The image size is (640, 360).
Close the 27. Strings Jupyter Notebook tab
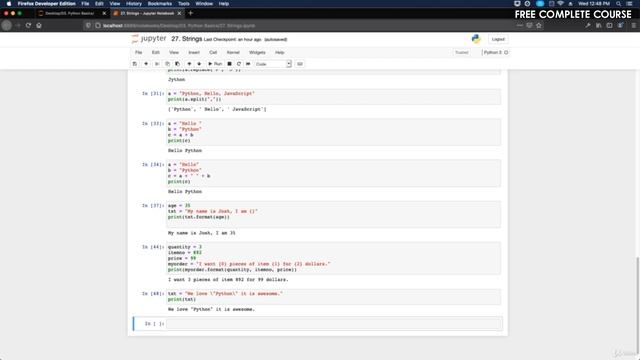pos(179,13)
